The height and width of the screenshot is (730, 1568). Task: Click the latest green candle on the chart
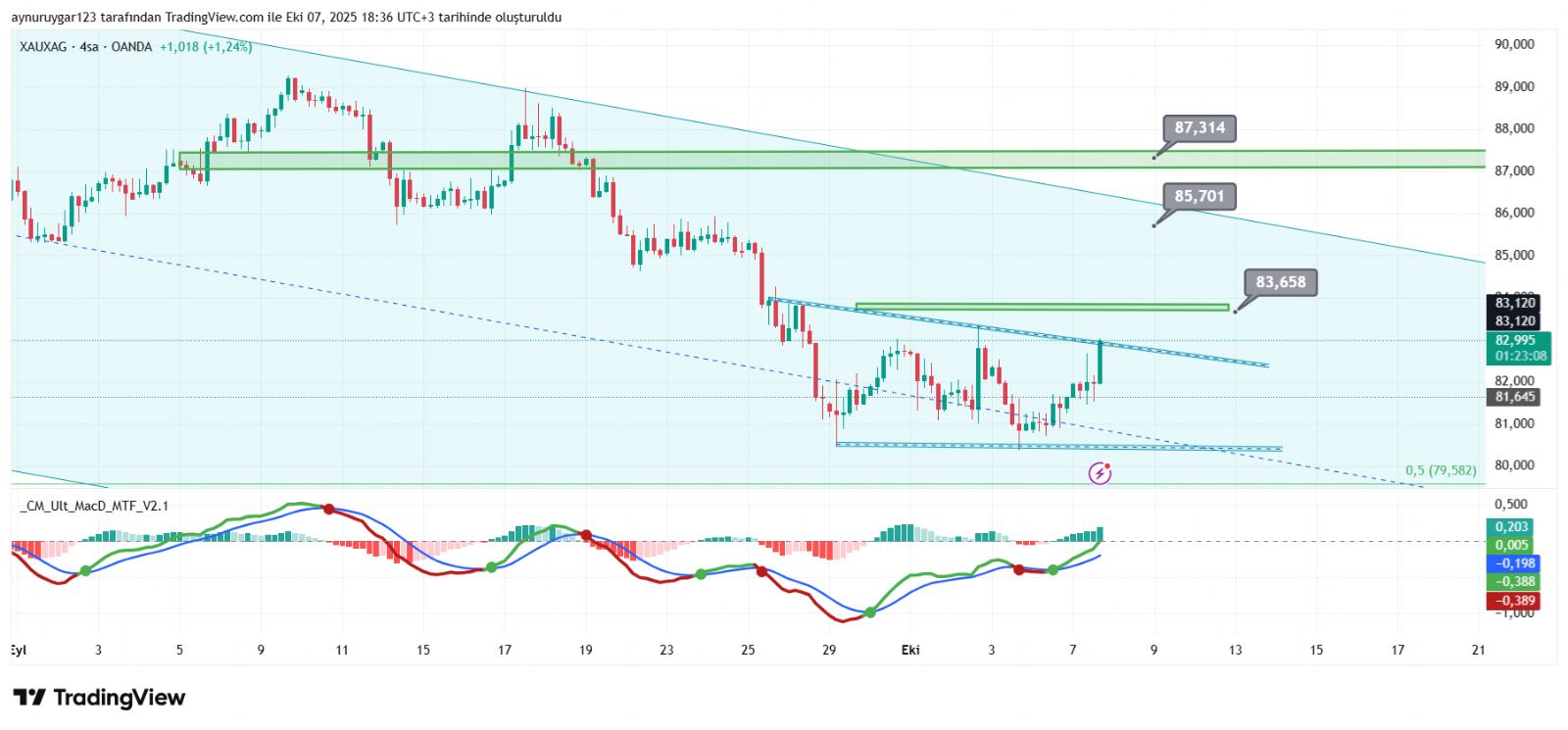(x=1101, y=363)
